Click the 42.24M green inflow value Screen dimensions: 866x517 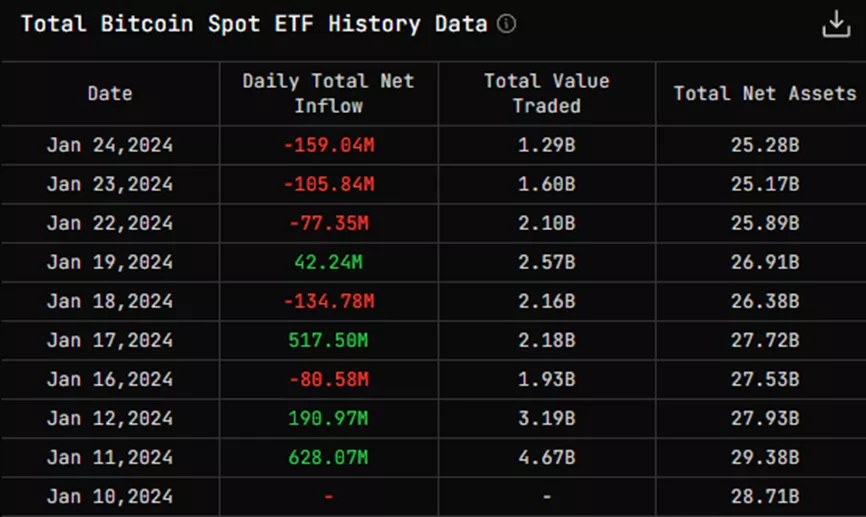click(x=328, y=262)
